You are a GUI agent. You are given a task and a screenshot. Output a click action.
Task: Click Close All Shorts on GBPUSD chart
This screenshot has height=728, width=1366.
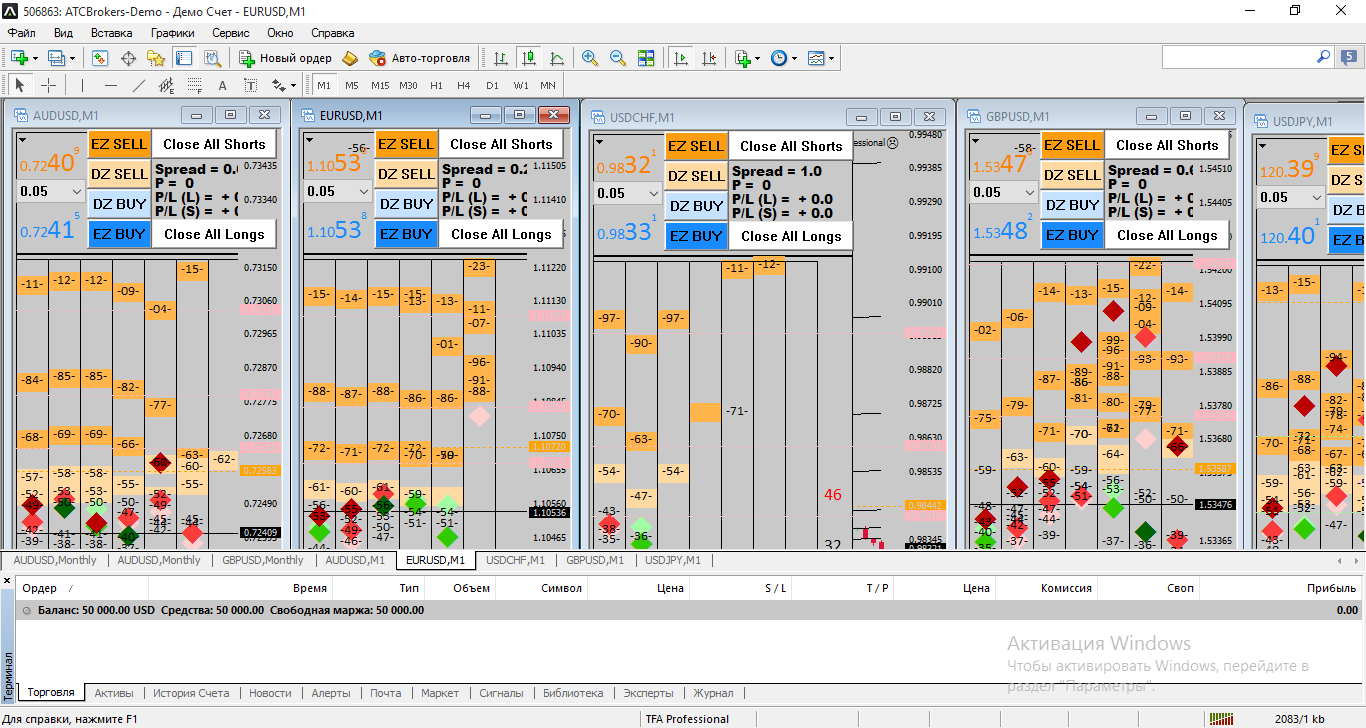click(1167, 145)
